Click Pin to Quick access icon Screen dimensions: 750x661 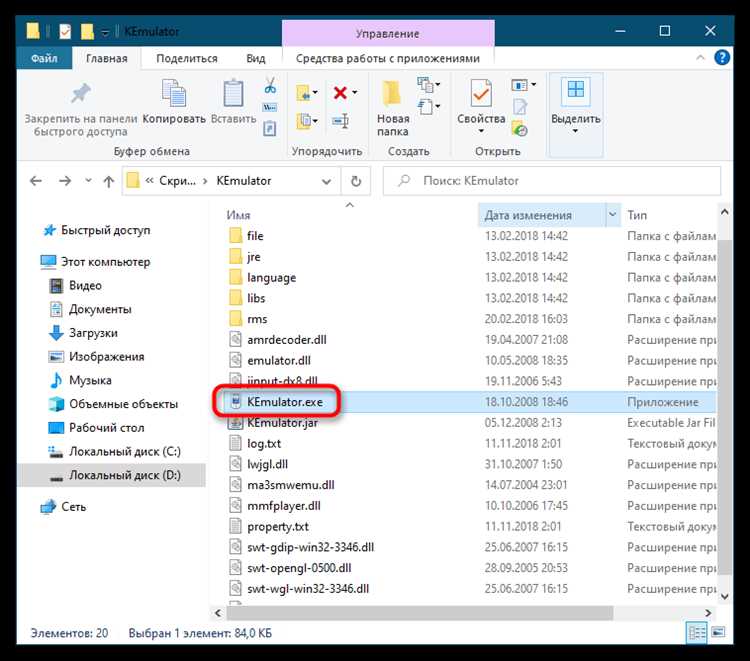80,93
